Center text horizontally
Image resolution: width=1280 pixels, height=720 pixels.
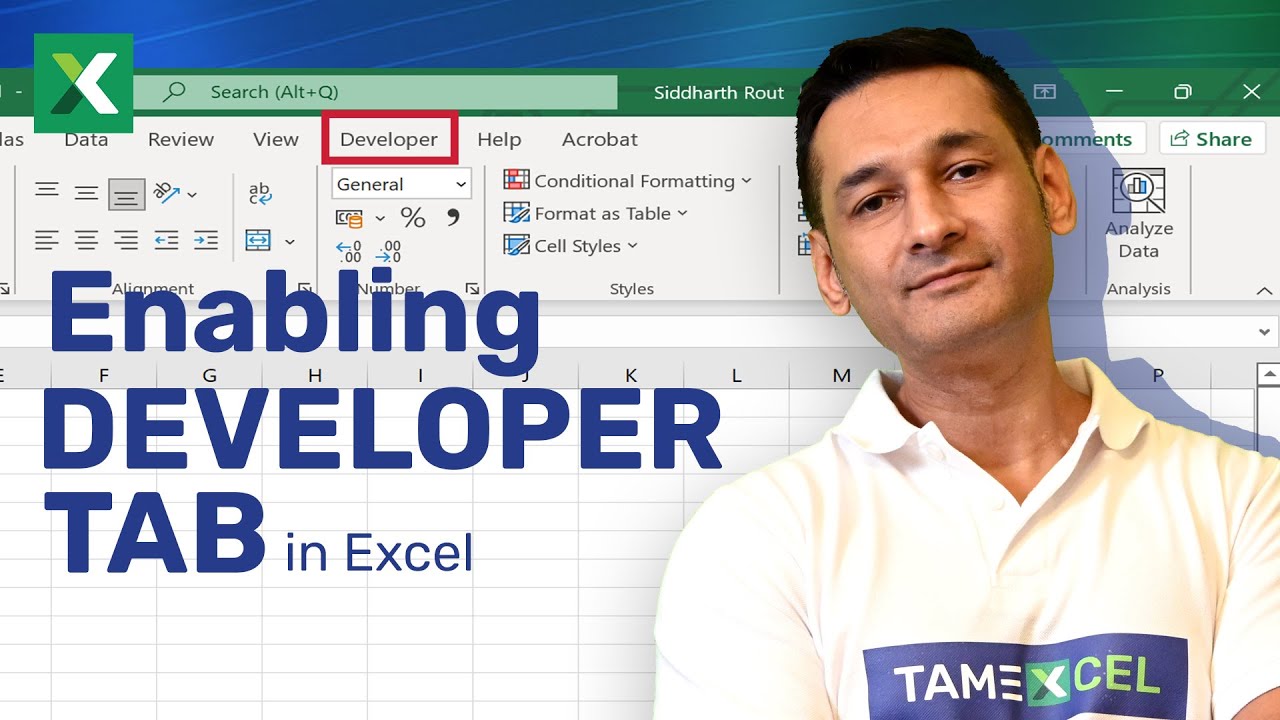[87, 240]
